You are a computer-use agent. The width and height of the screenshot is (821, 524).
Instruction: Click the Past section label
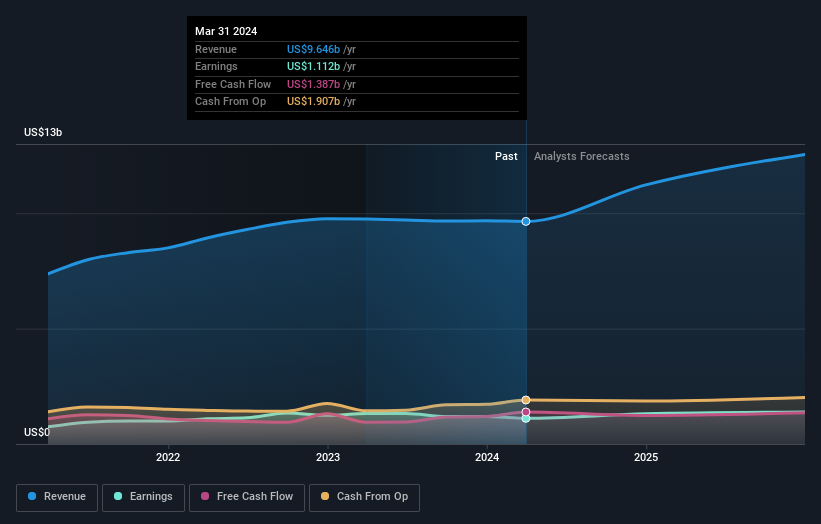(506, 157)
